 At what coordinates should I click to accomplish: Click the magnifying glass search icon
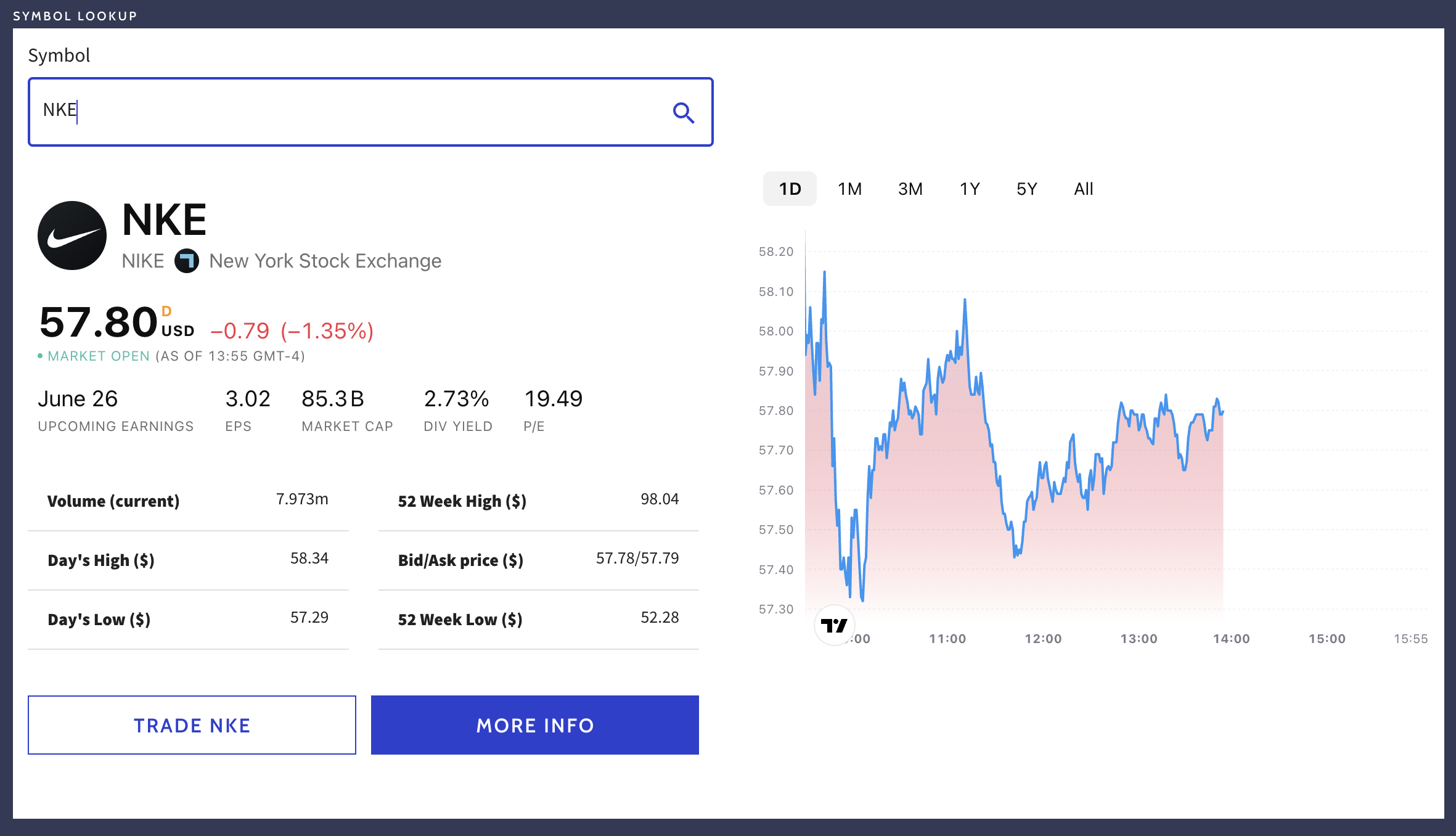point(683,112)
